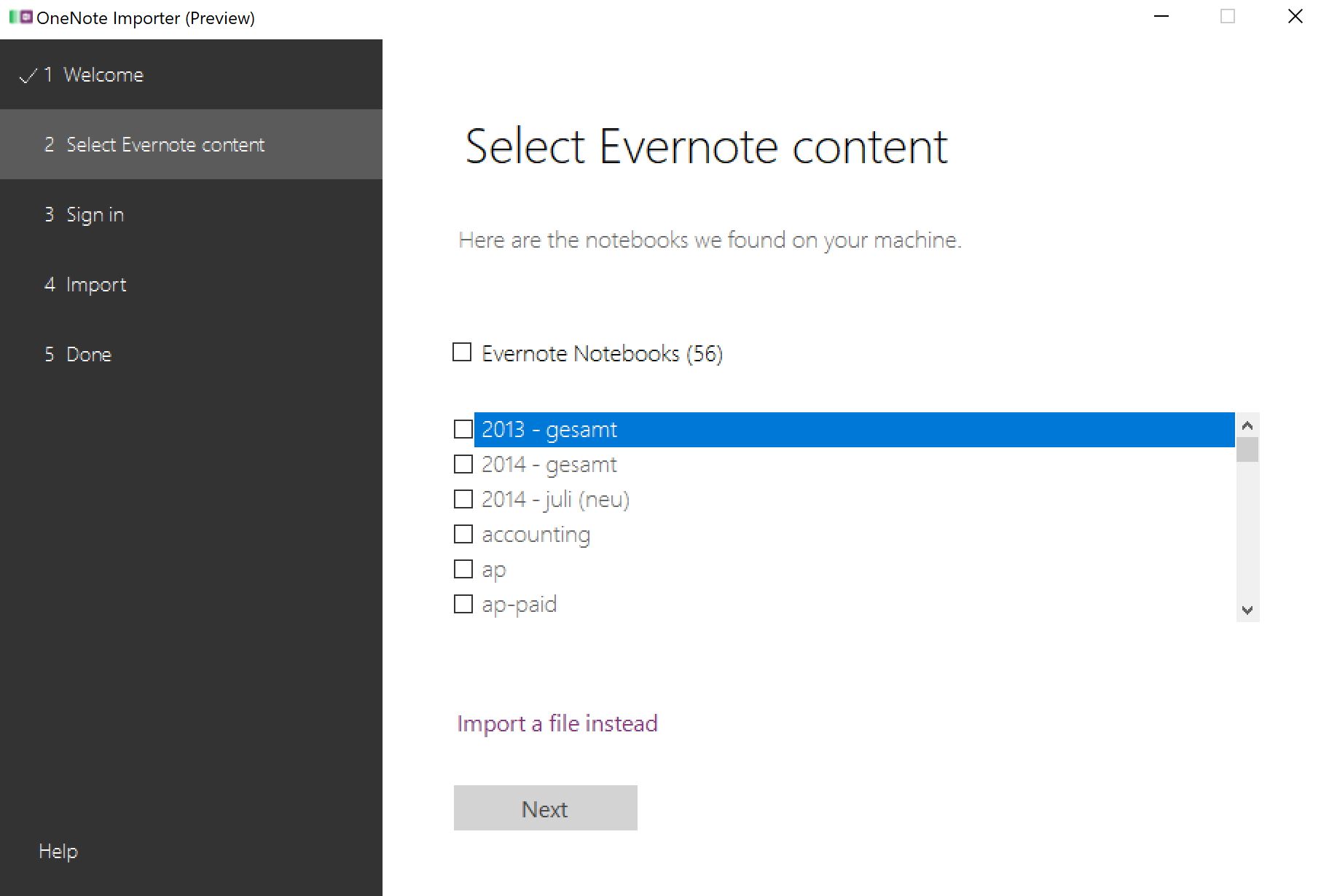Viewport: 1321px width, 896px height.
Task: Tick the checkbox for 2014 - gesamt
Action: pos(463,464)
